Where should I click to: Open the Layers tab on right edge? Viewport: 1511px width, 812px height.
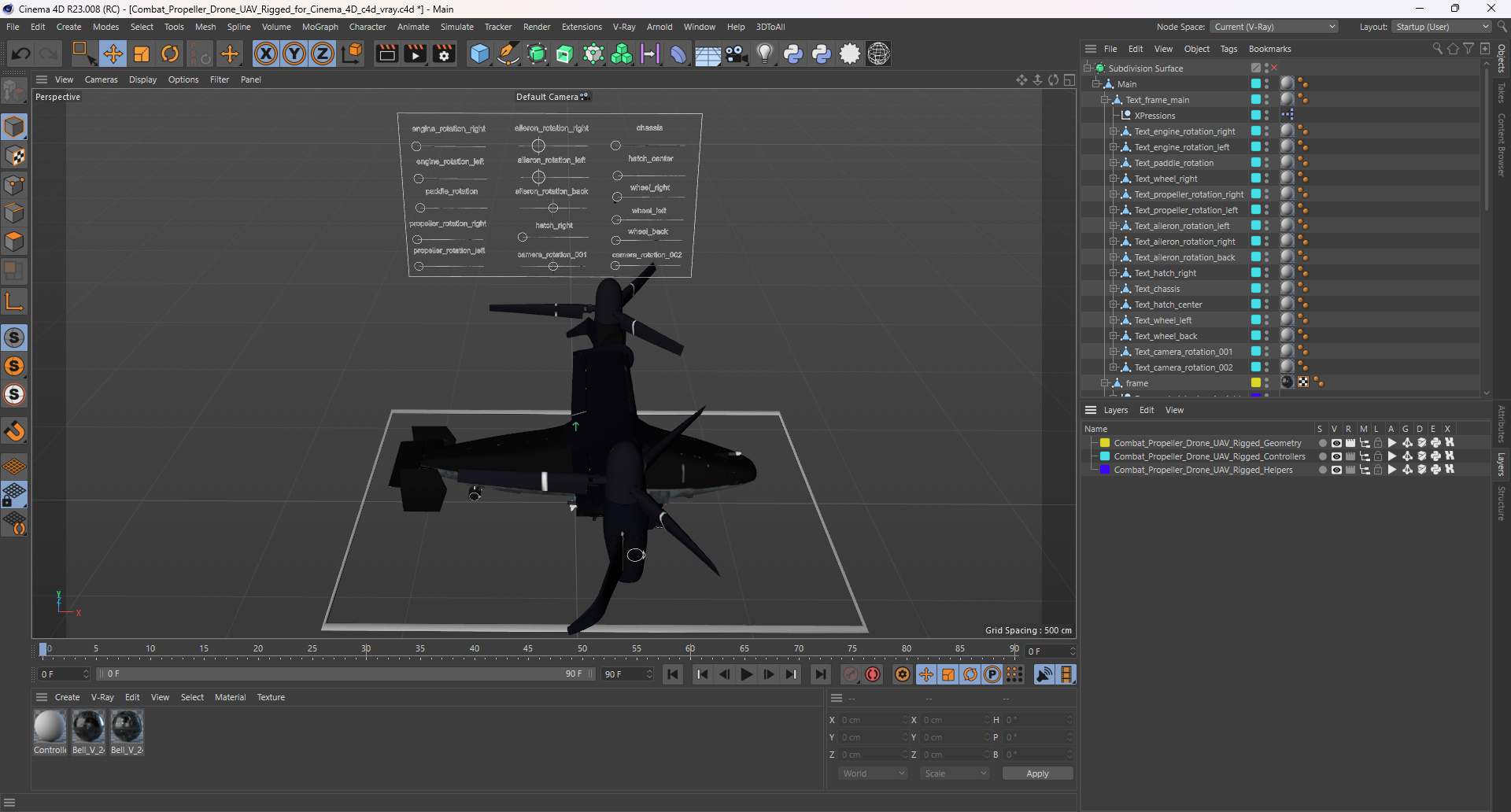coord(1502,464)
